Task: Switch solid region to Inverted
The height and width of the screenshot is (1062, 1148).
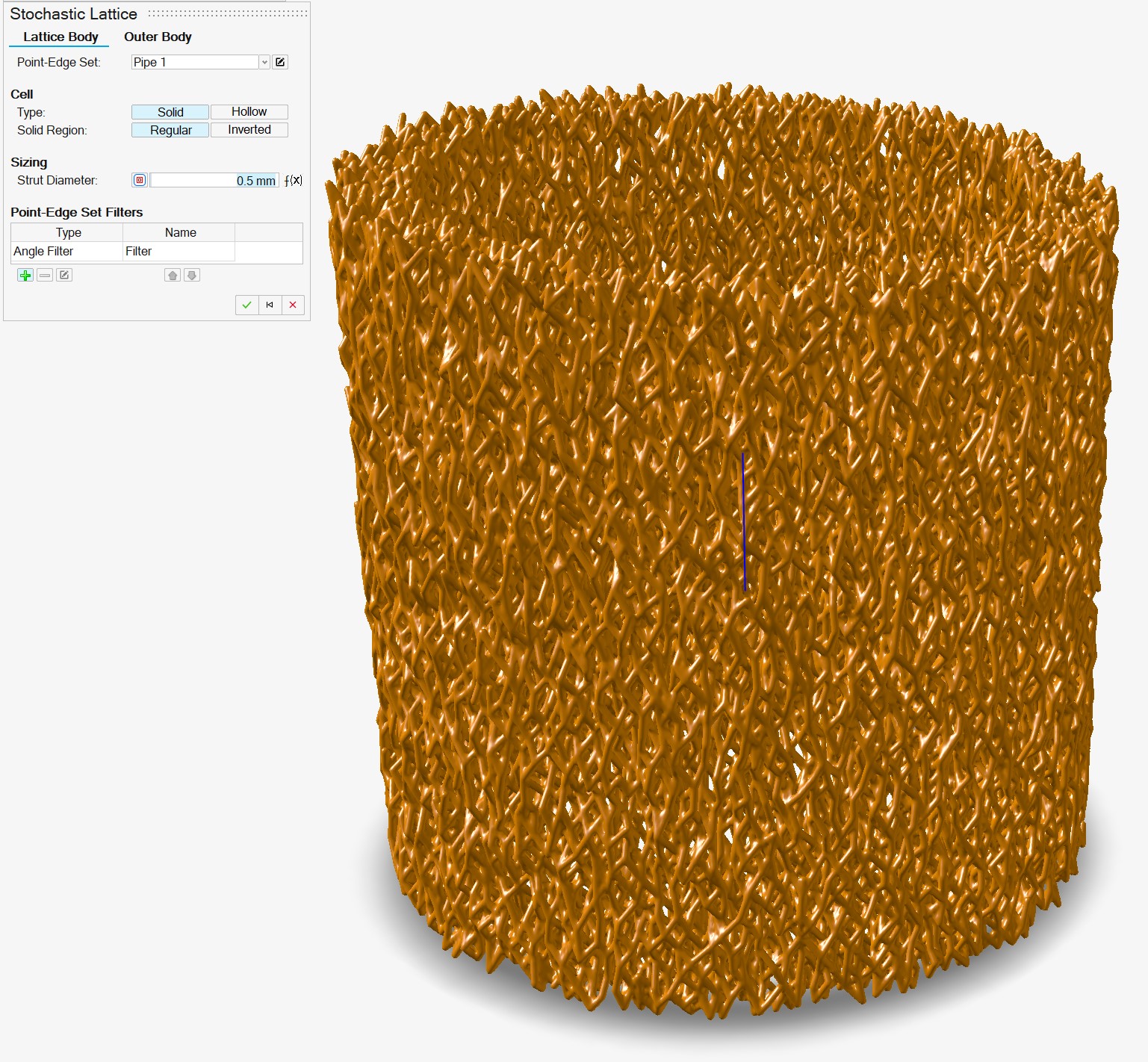Action: tap(249, 130)
